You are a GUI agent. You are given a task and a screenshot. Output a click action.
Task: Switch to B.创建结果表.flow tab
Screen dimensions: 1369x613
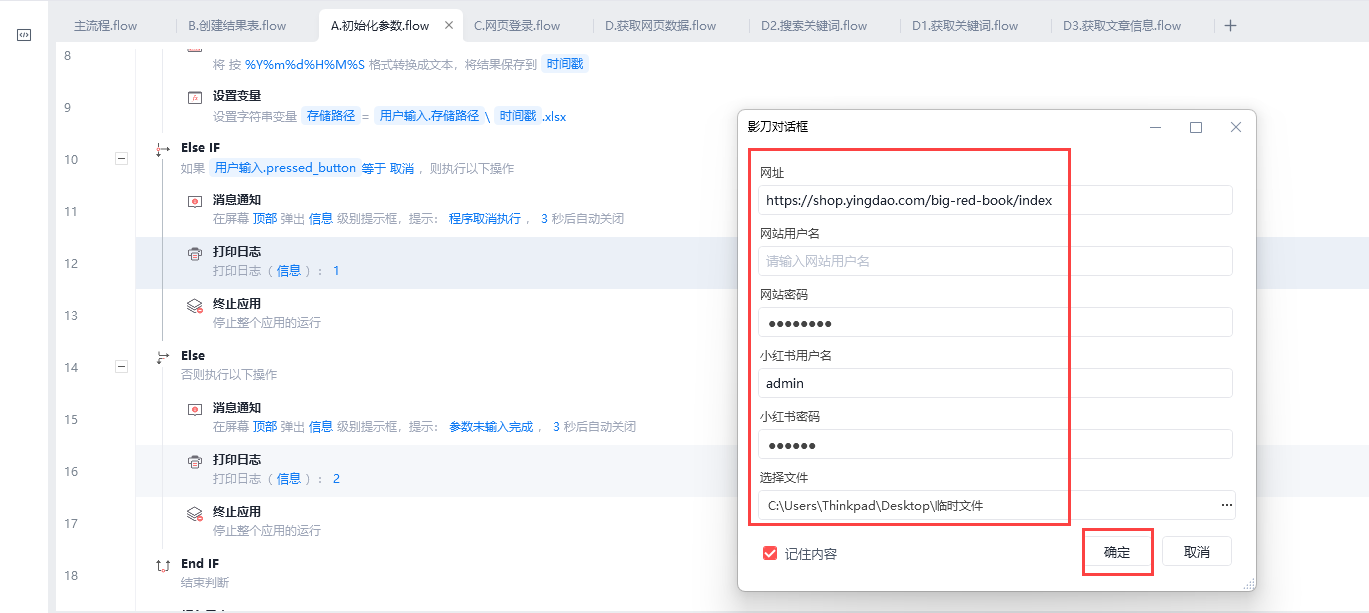(x=237, y=25)
